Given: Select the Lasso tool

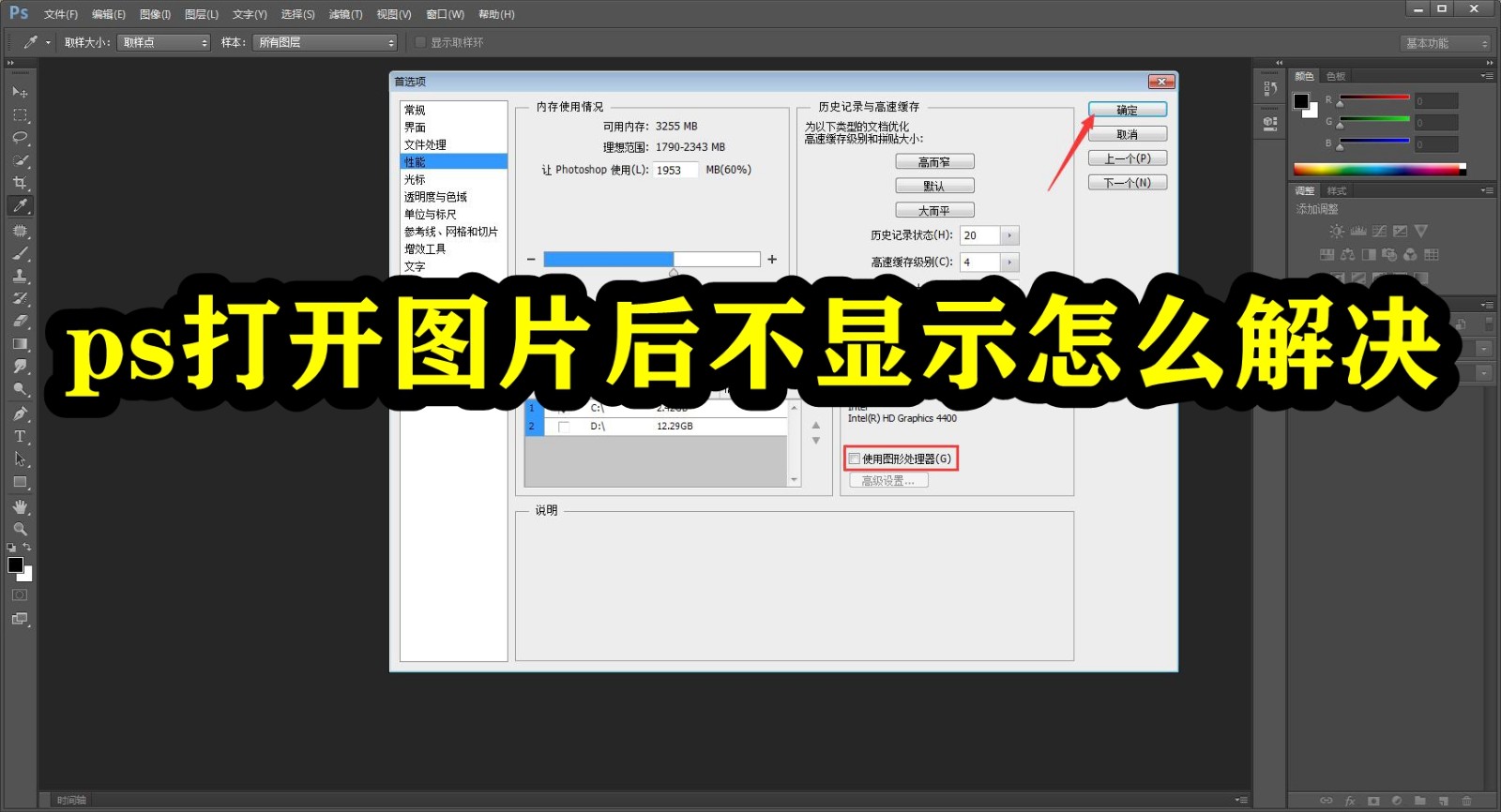Looking at the screenshot, I should 20,138.
